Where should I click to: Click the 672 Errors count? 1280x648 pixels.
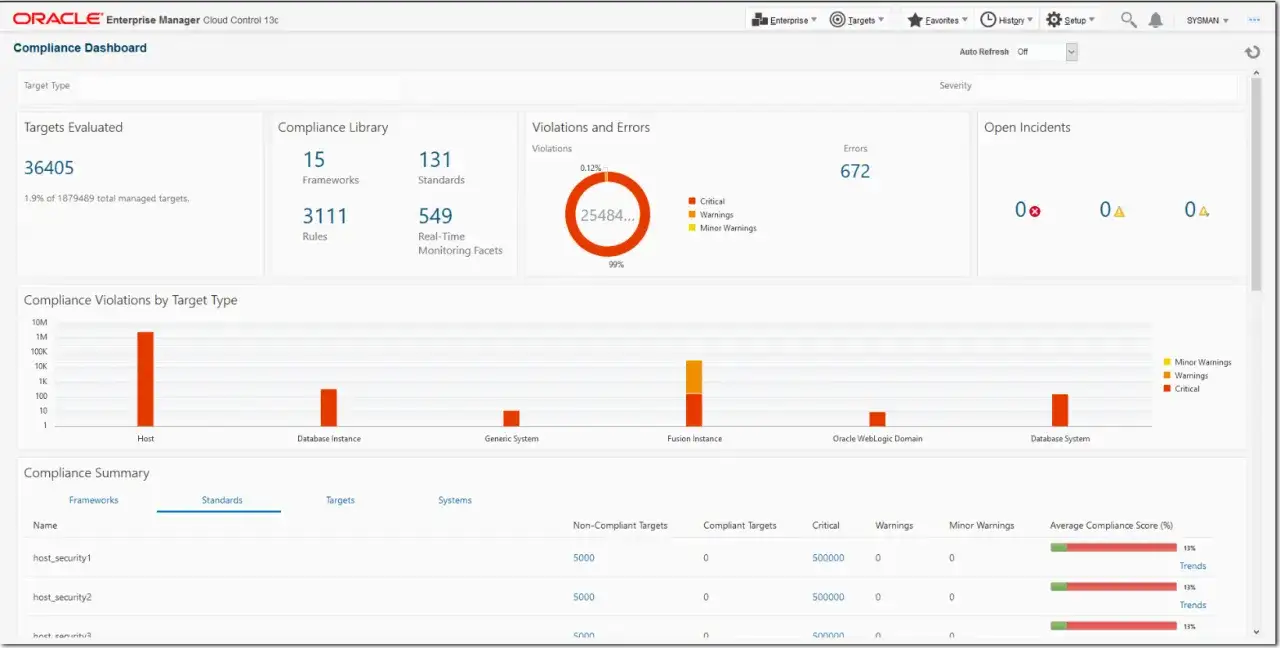[x=855, y=171]
